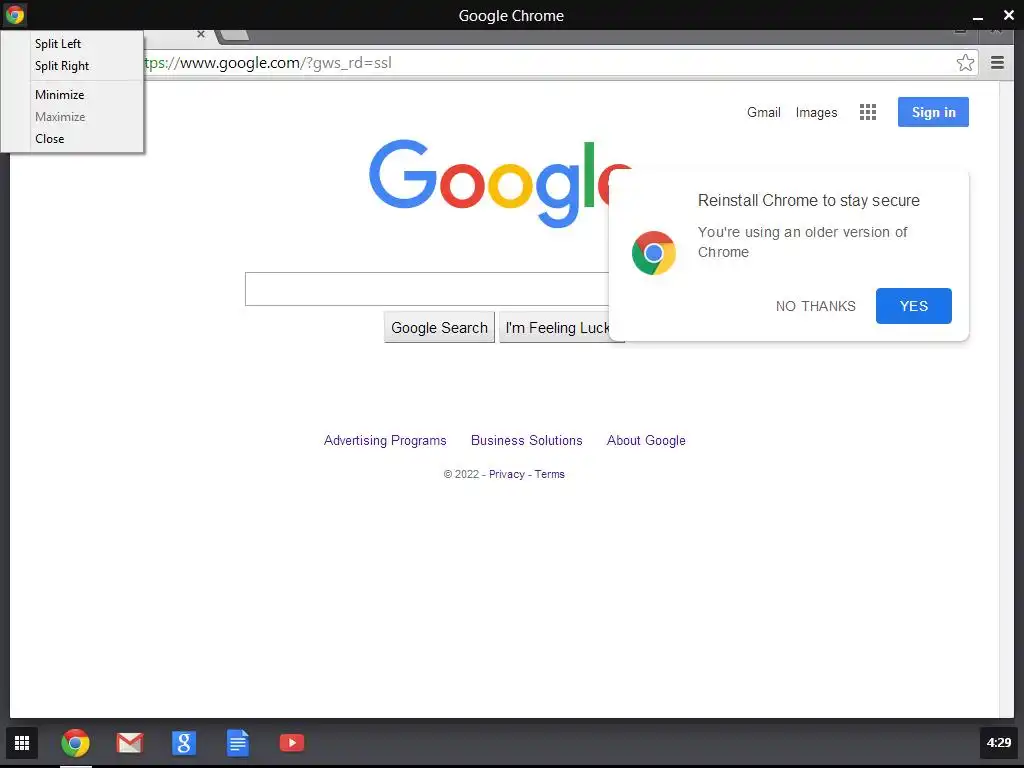Click the 'Reinstall Chrome to stay secure' heading
The height and width of the screenshot is (768, 1024).
[808, 200]
